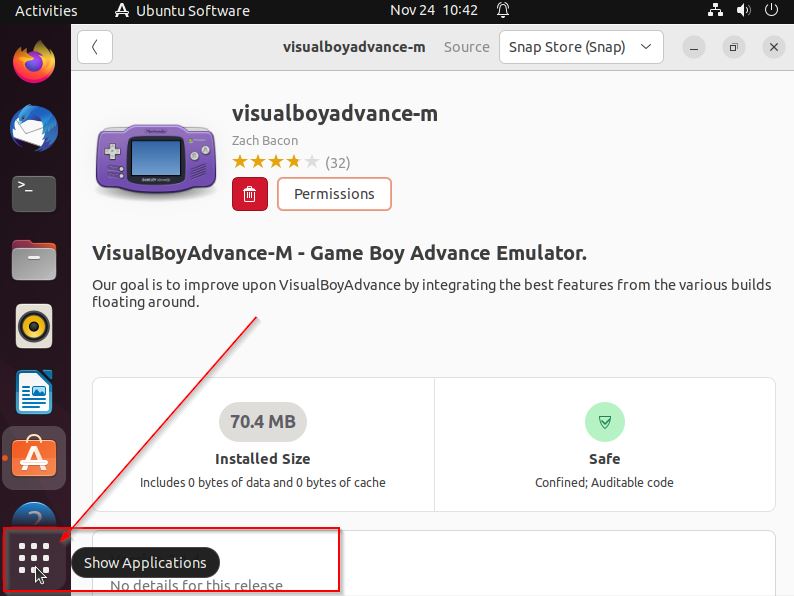Click the Game Boy Advance app thumbnail

(x=156, y=158)
